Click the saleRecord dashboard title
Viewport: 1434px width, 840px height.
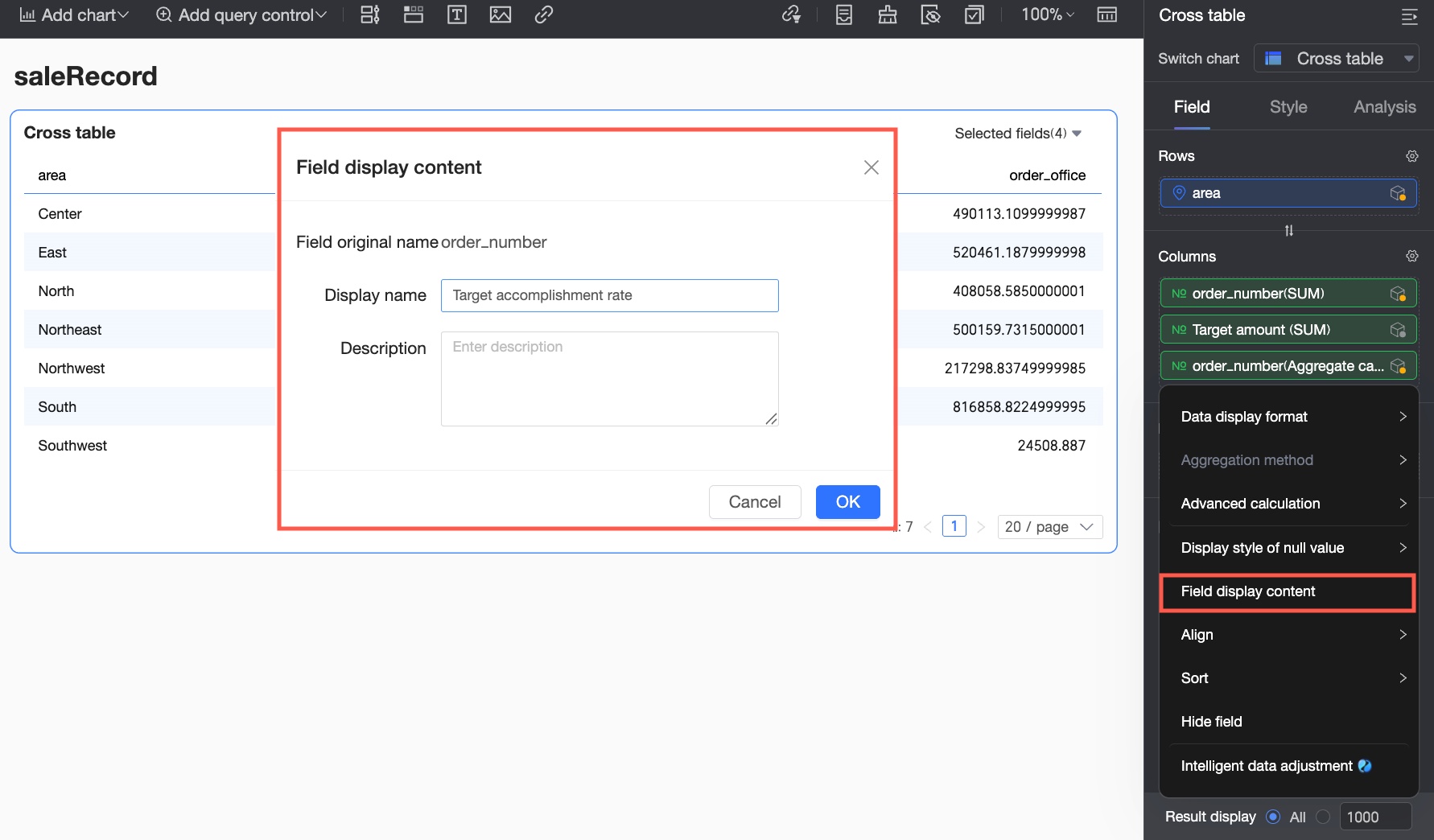point(86,76)
